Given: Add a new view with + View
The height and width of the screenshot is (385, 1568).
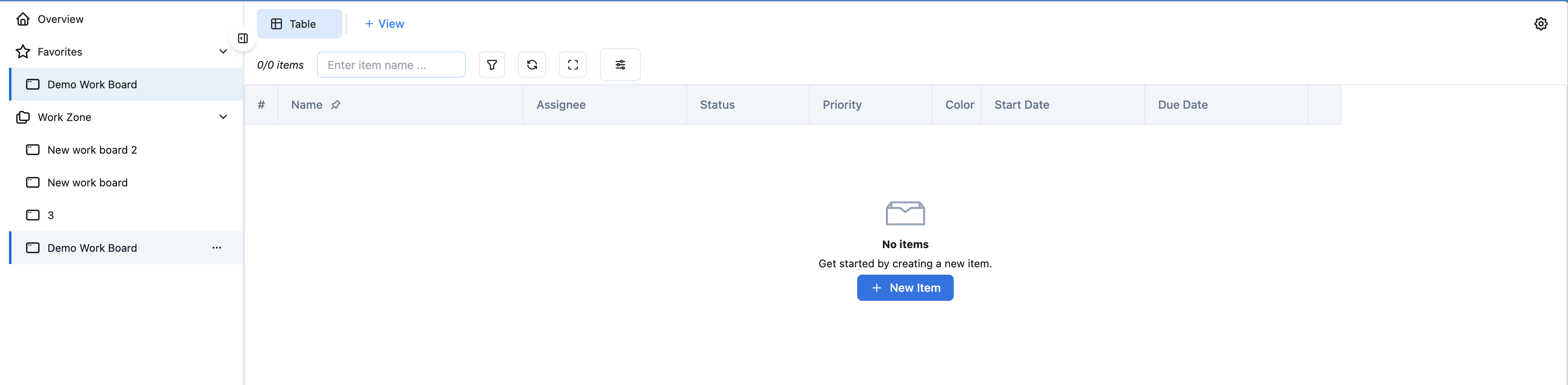Looking at the screenshot, I should 384,24.
